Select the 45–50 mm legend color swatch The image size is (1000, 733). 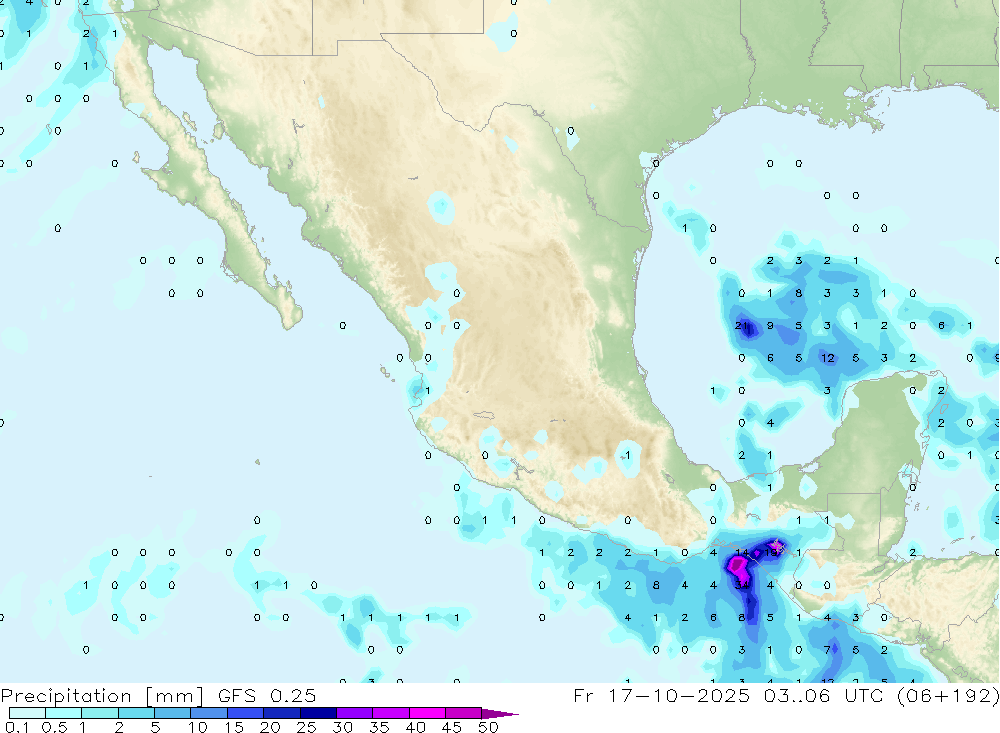464,713
